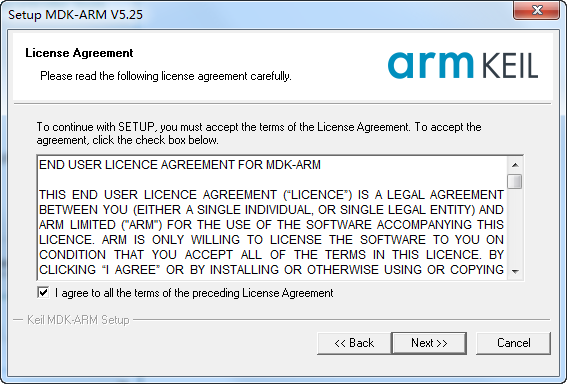Click the 'CLICKING I AGREE' line in license text

coord(271,270)
